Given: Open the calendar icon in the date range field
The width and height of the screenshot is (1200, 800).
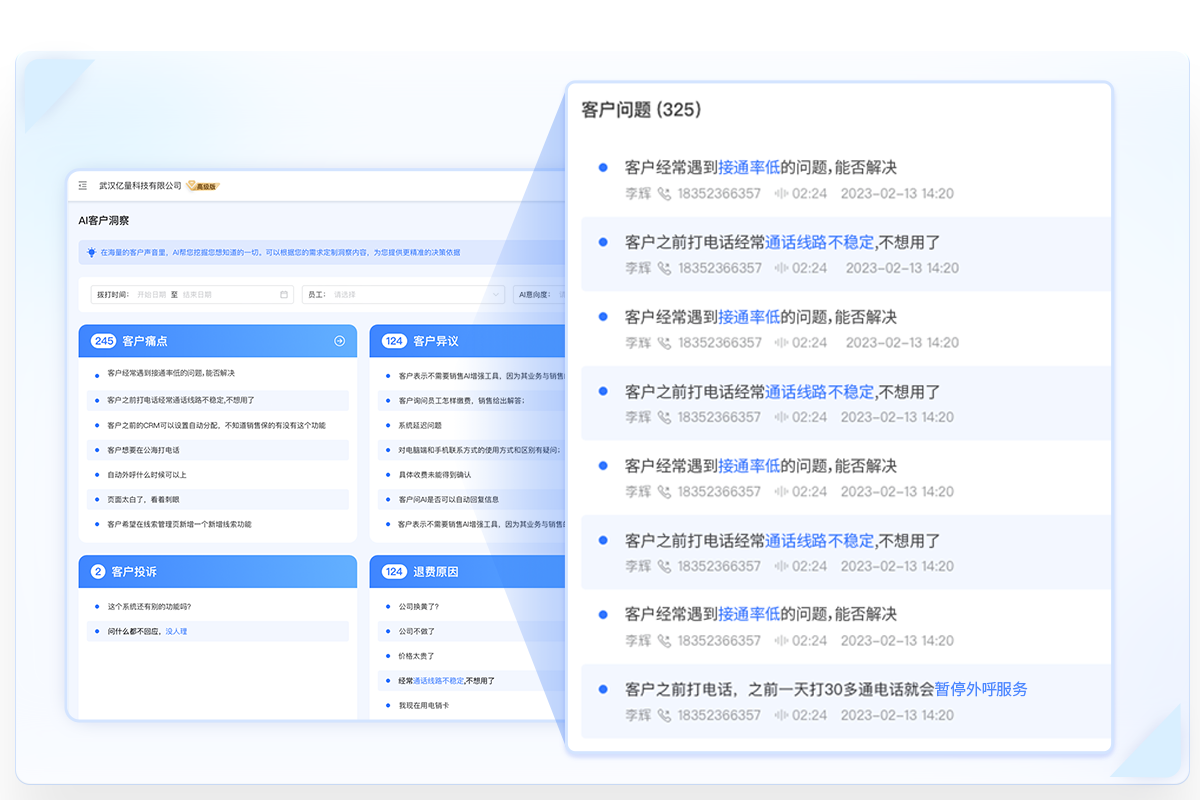Looking at the screenshot, I should (284, 295).
